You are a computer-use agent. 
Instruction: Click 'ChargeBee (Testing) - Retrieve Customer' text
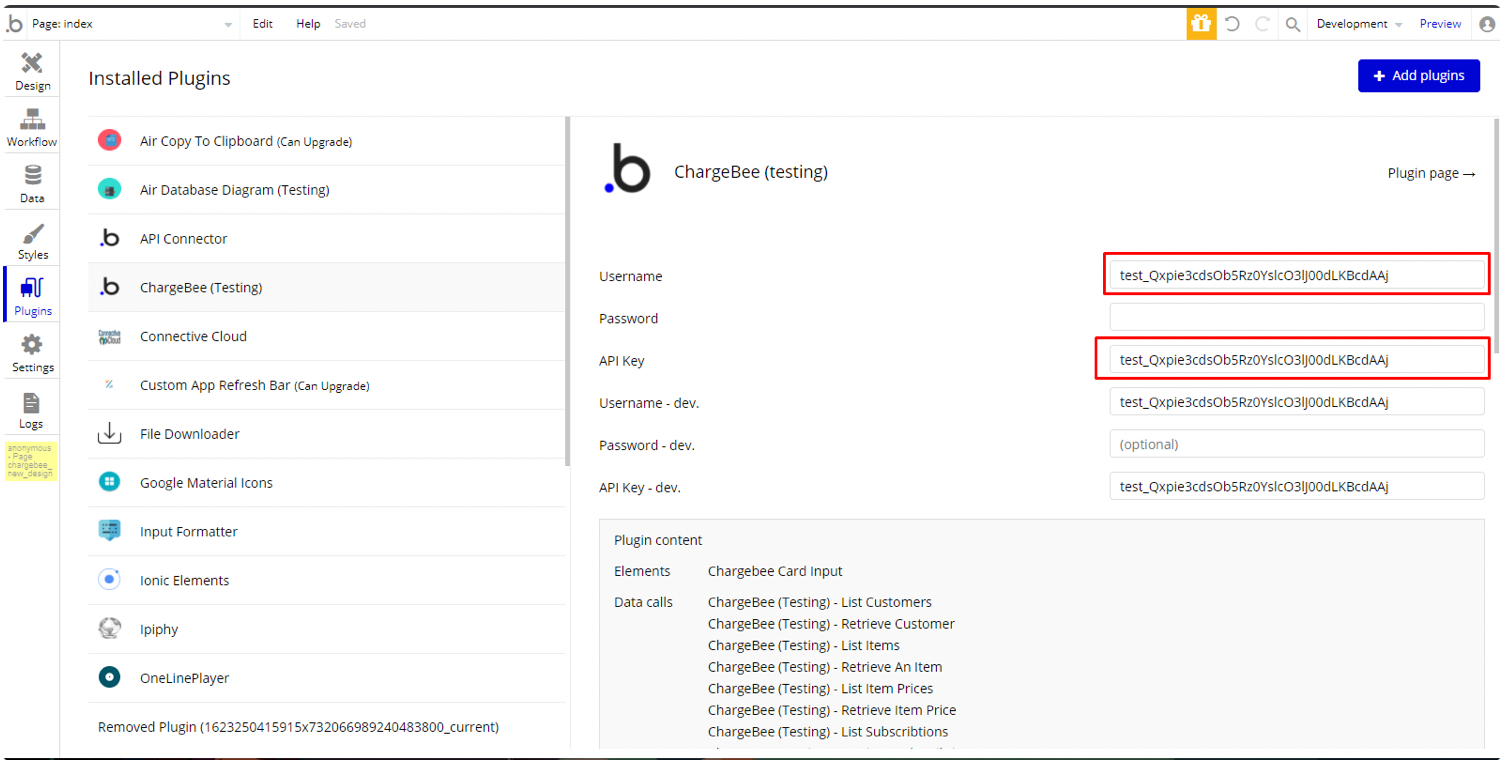pyautogui.click(x=831, y=624)
